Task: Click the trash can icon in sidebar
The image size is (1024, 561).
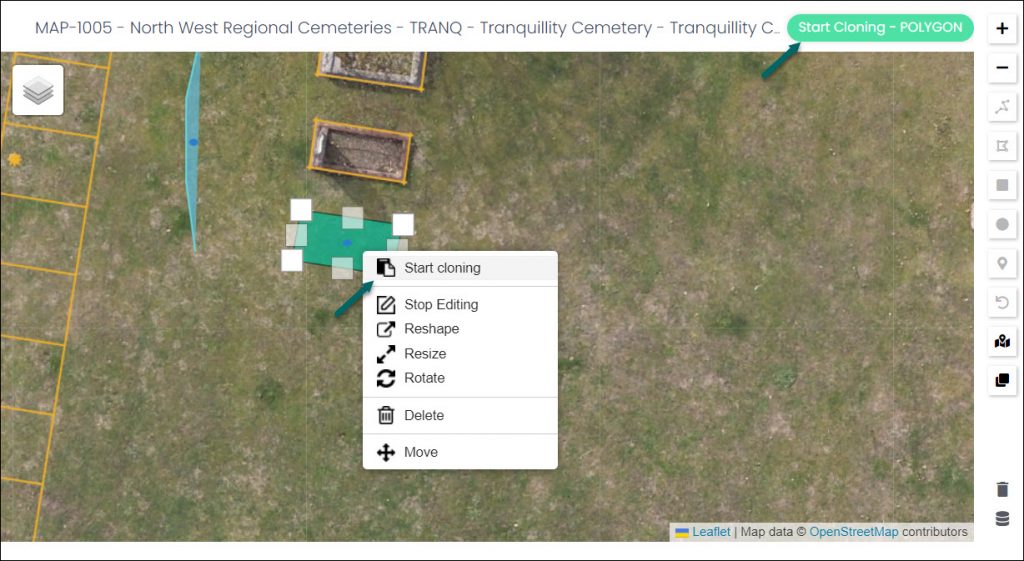Action: click(1002, 489)
